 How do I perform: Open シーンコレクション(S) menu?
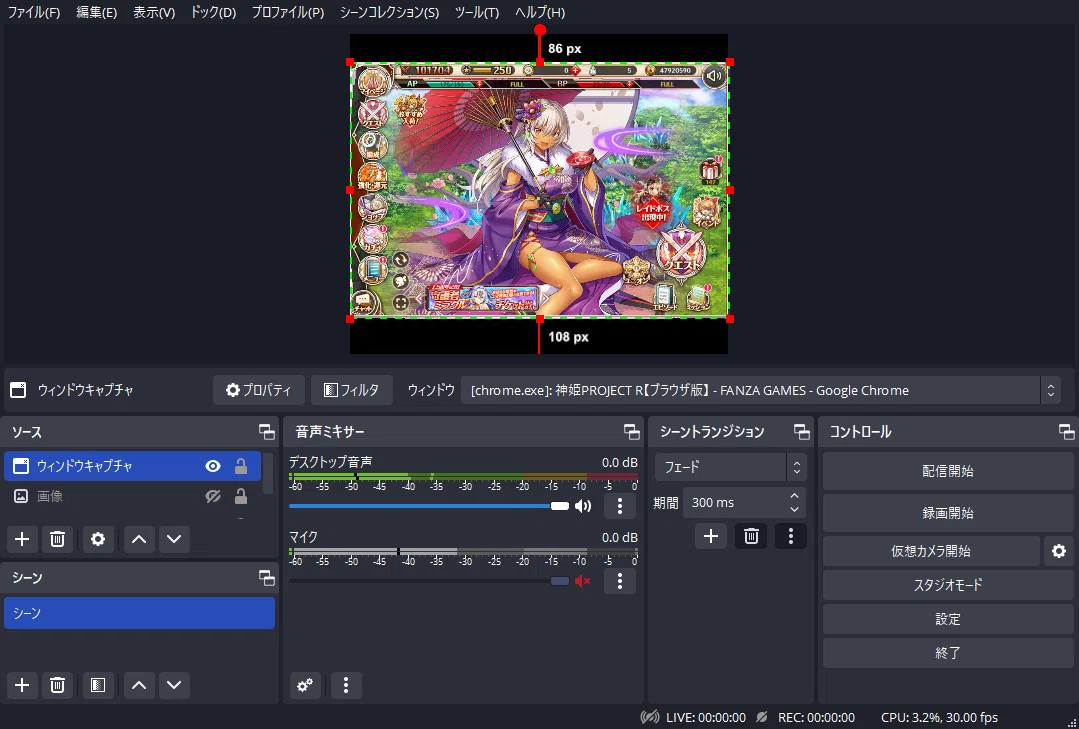pos(389,12)
